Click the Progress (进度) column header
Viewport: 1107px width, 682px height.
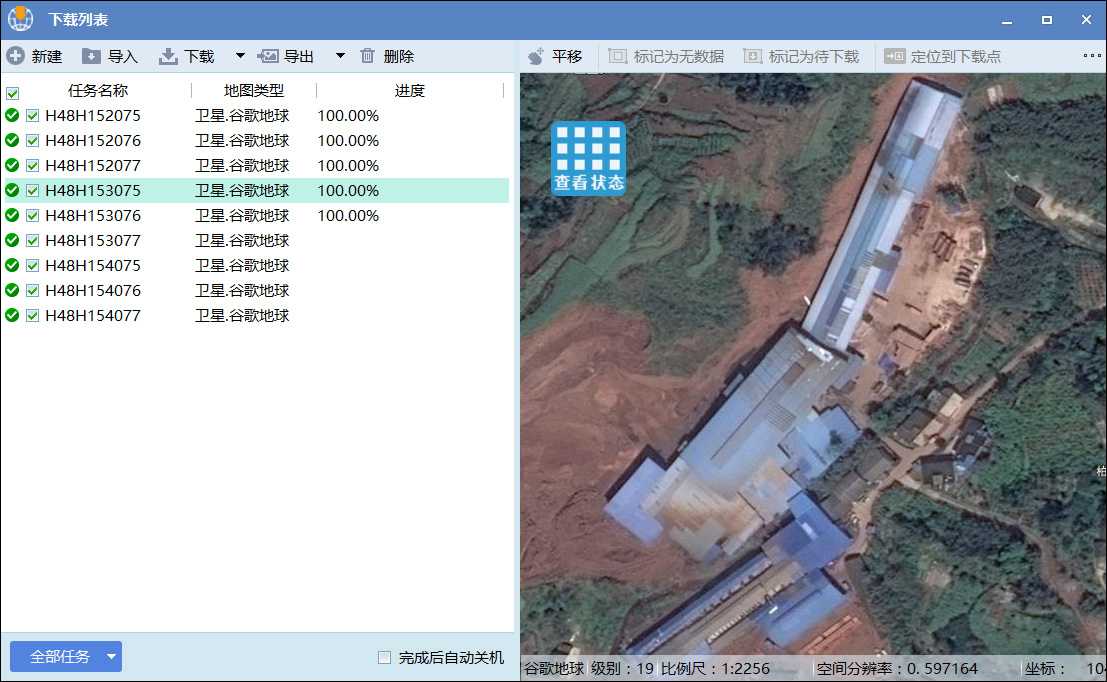click(x=409, y=91)
